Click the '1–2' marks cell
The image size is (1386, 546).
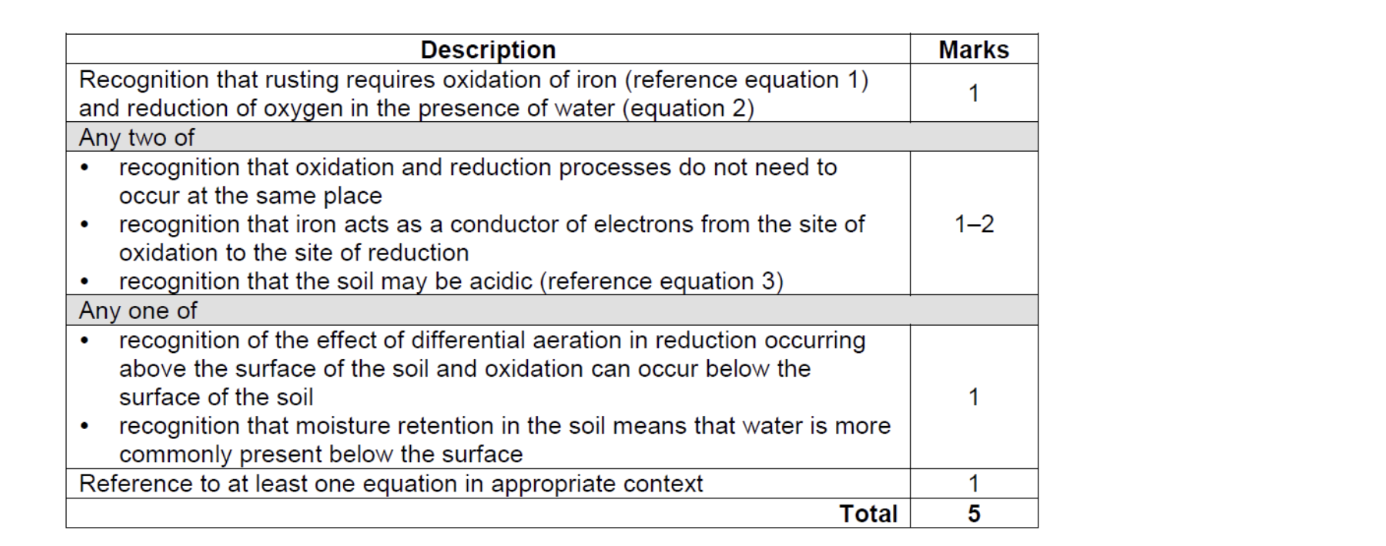click(973, 224)
